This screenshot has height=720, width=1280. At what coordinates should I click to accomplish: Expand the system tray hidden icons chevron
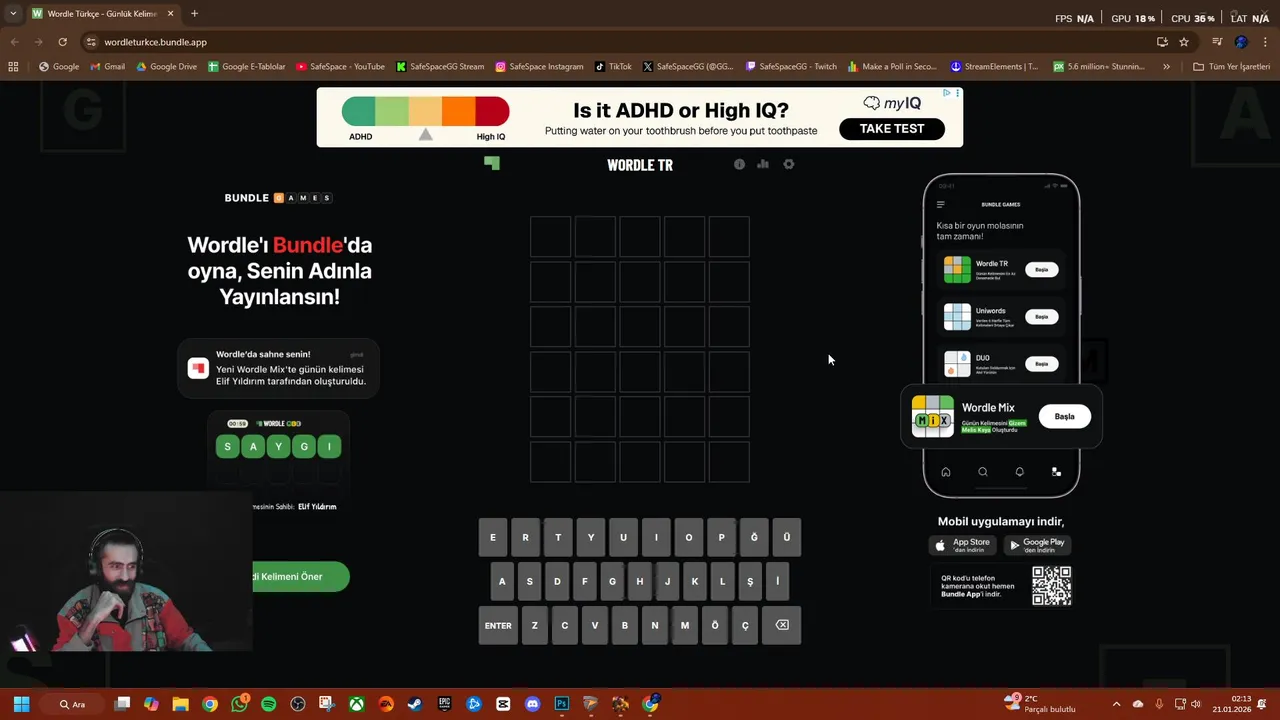pyautogui.click(x=1116, y=704)
